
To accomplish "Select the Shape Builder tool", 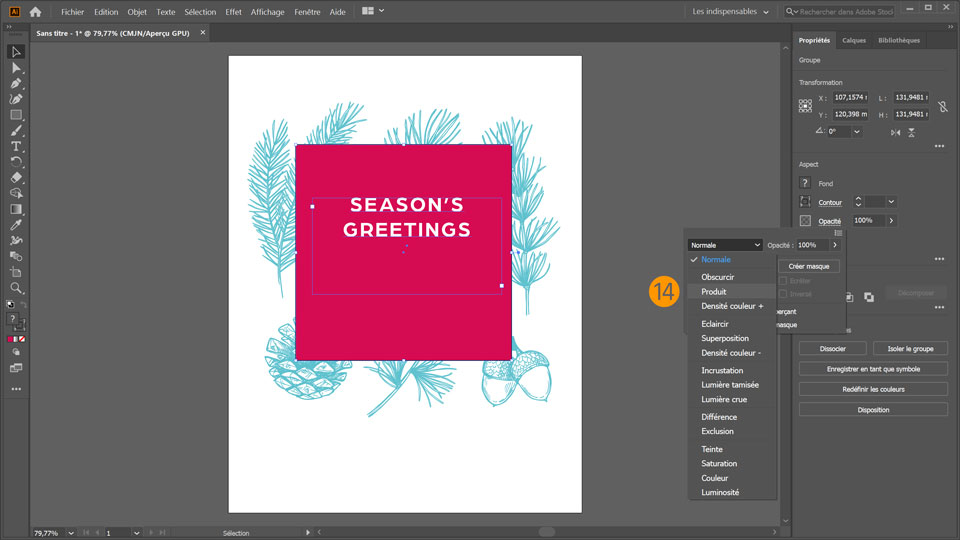I will click(x=16, y=193).
